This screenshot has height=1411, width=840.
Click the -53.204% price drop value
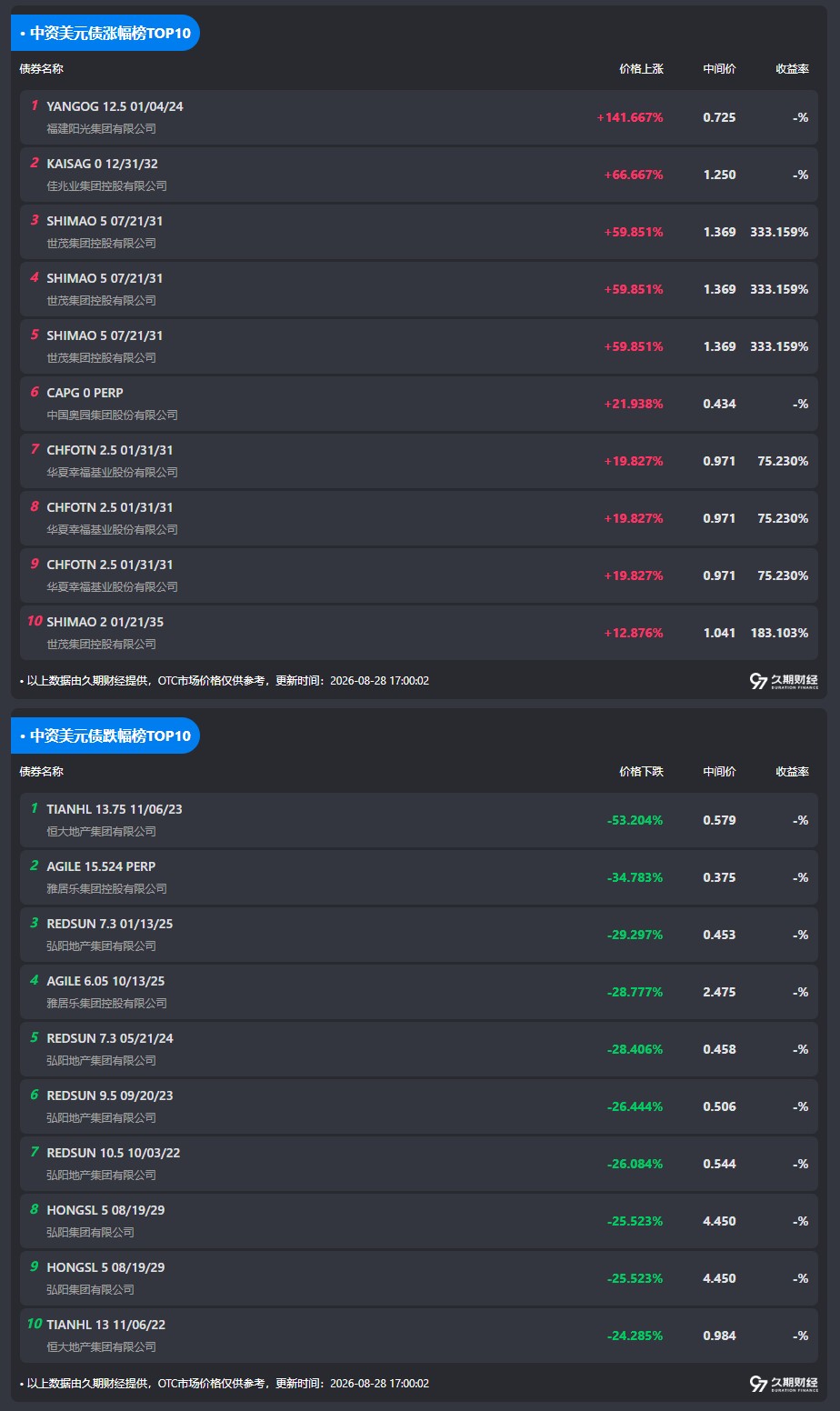[635, 820]
